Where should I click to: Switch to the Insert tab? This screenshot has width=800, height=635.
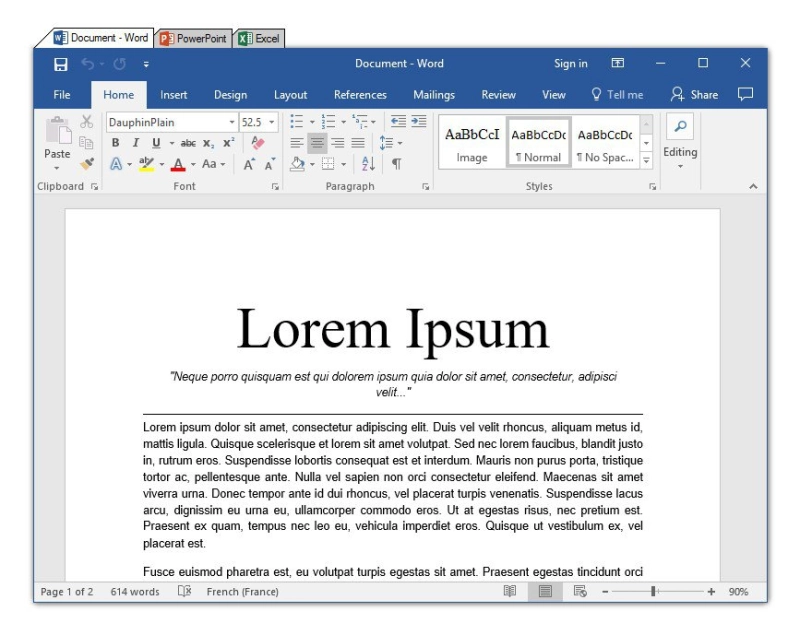tap(173, 95)
